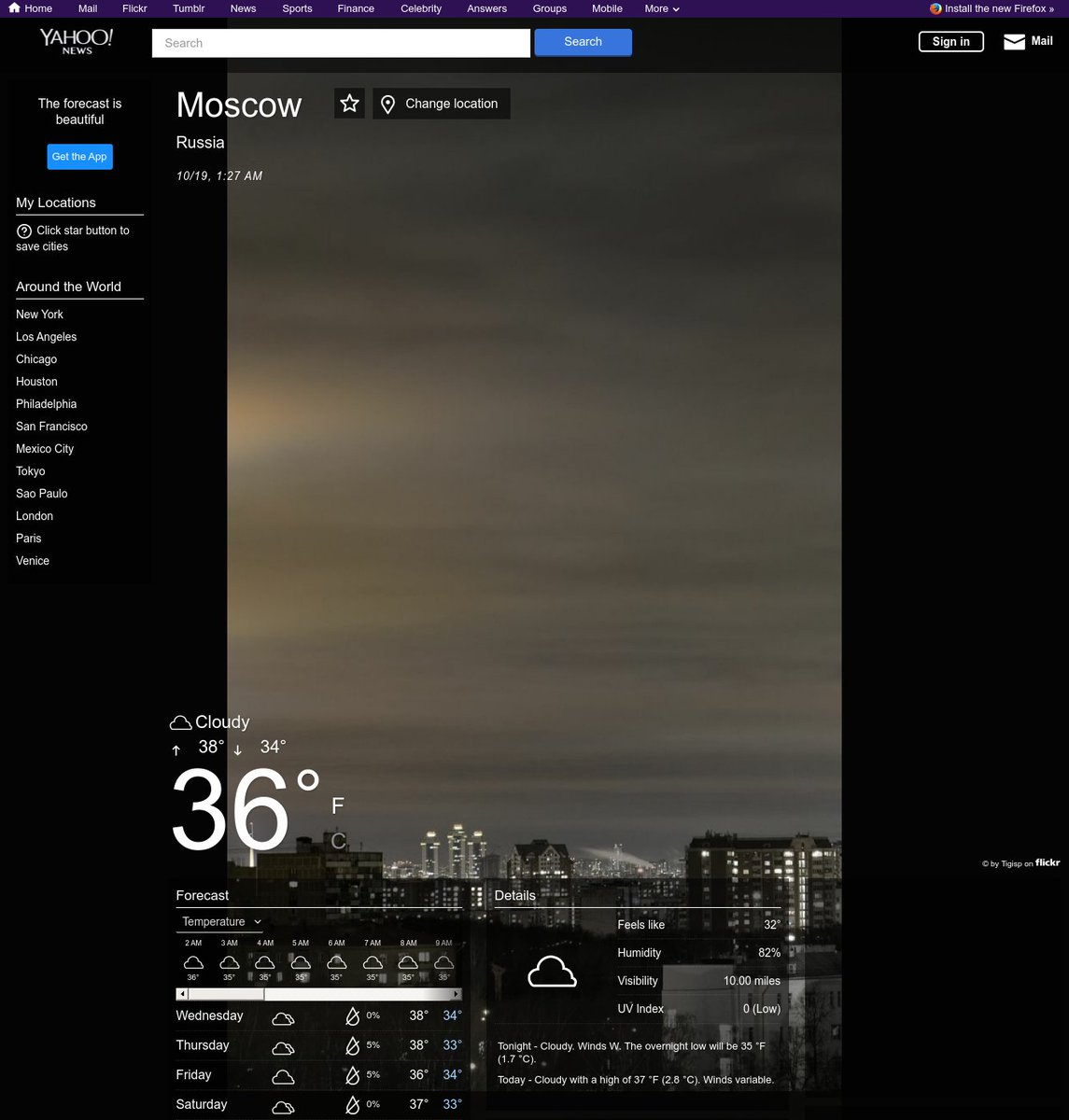
Task: Switch temperature unit to Celsius
Action: pos(338,841)
